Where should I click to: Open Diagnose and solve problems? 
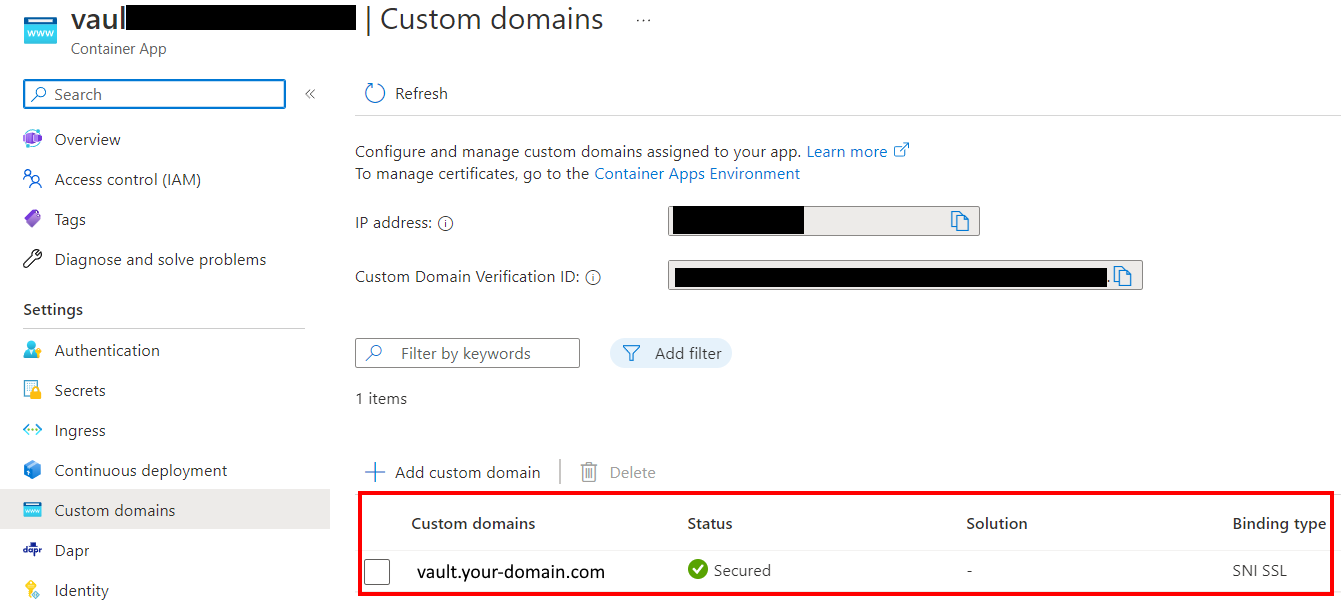coord(160,260)
